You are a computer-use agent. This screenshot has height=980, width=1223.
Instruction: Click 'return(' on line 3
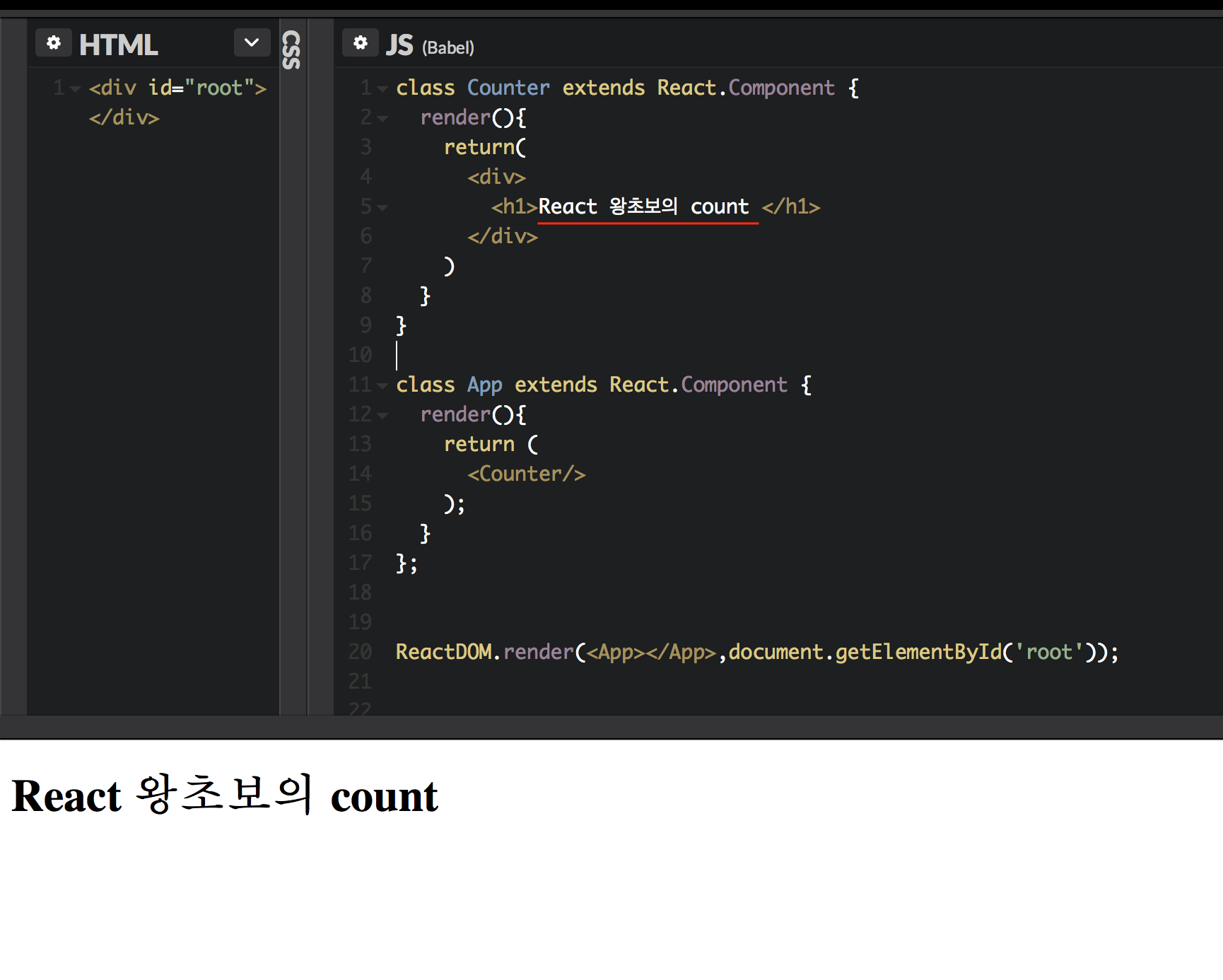(485, 147)
